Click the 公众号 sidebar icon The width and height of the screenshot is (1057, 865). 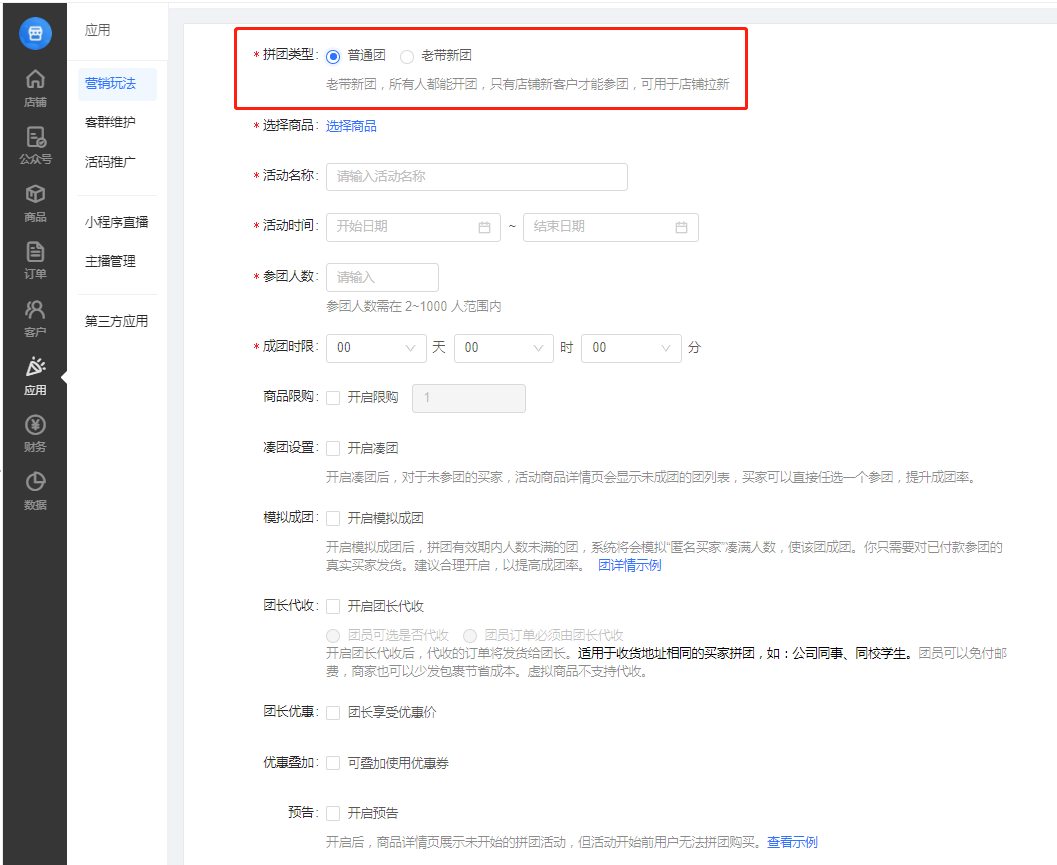35,144
